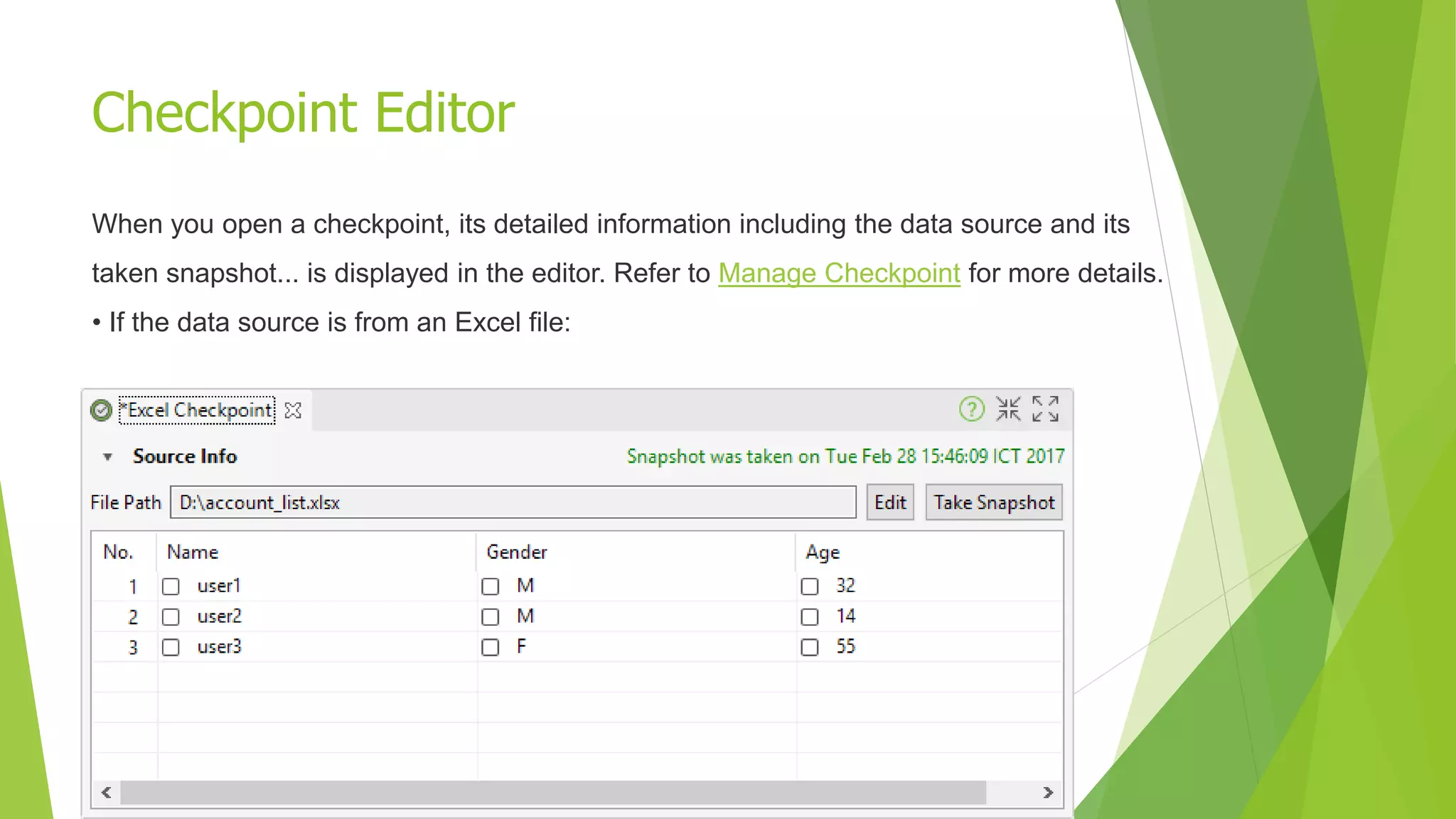Close the Excel Checkpoint tab

pos(293,410)
